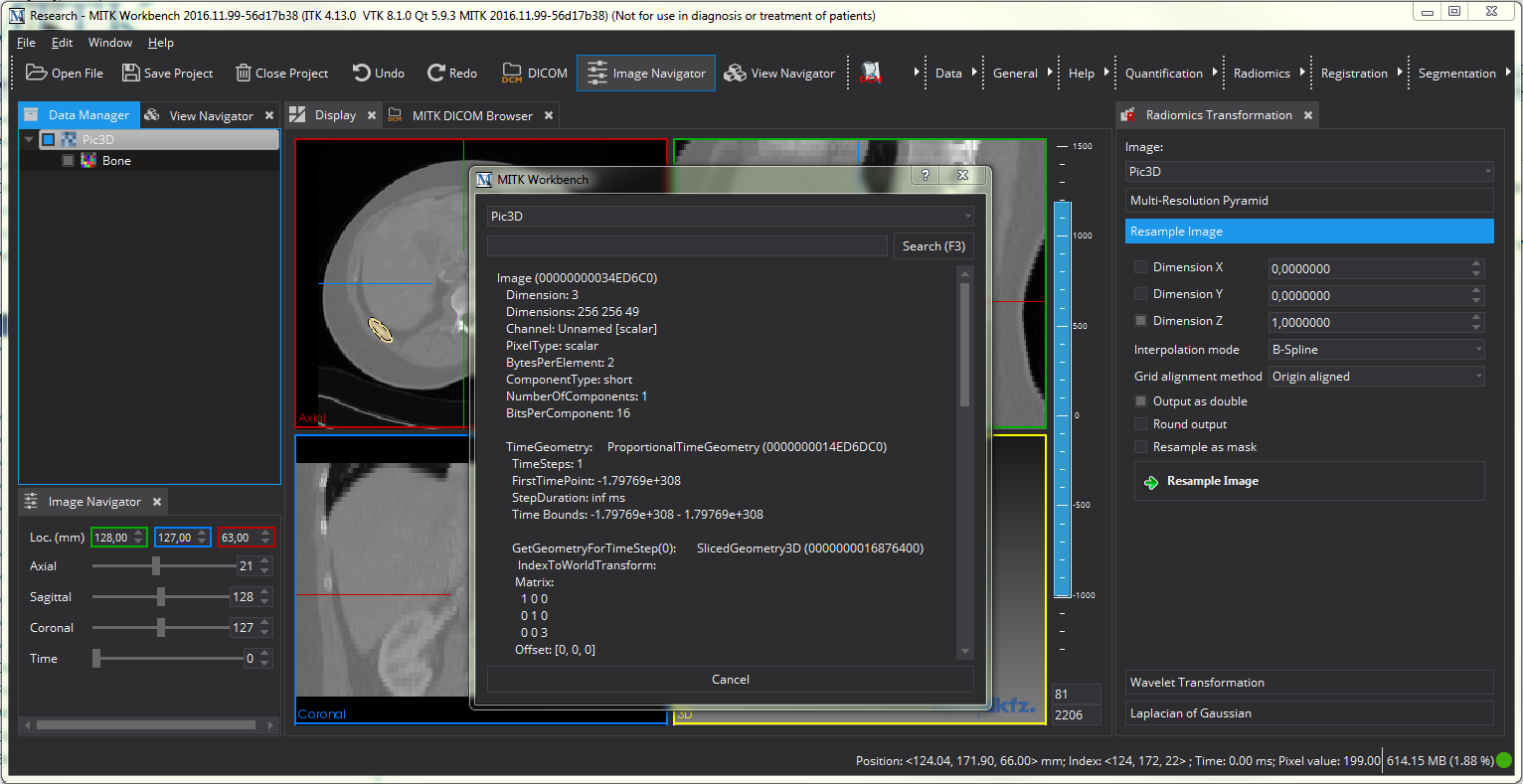Click the Pic3D image node icon
Image resolution: width=1523 pixels, height=784 pixels.
[x=70, y=140]
